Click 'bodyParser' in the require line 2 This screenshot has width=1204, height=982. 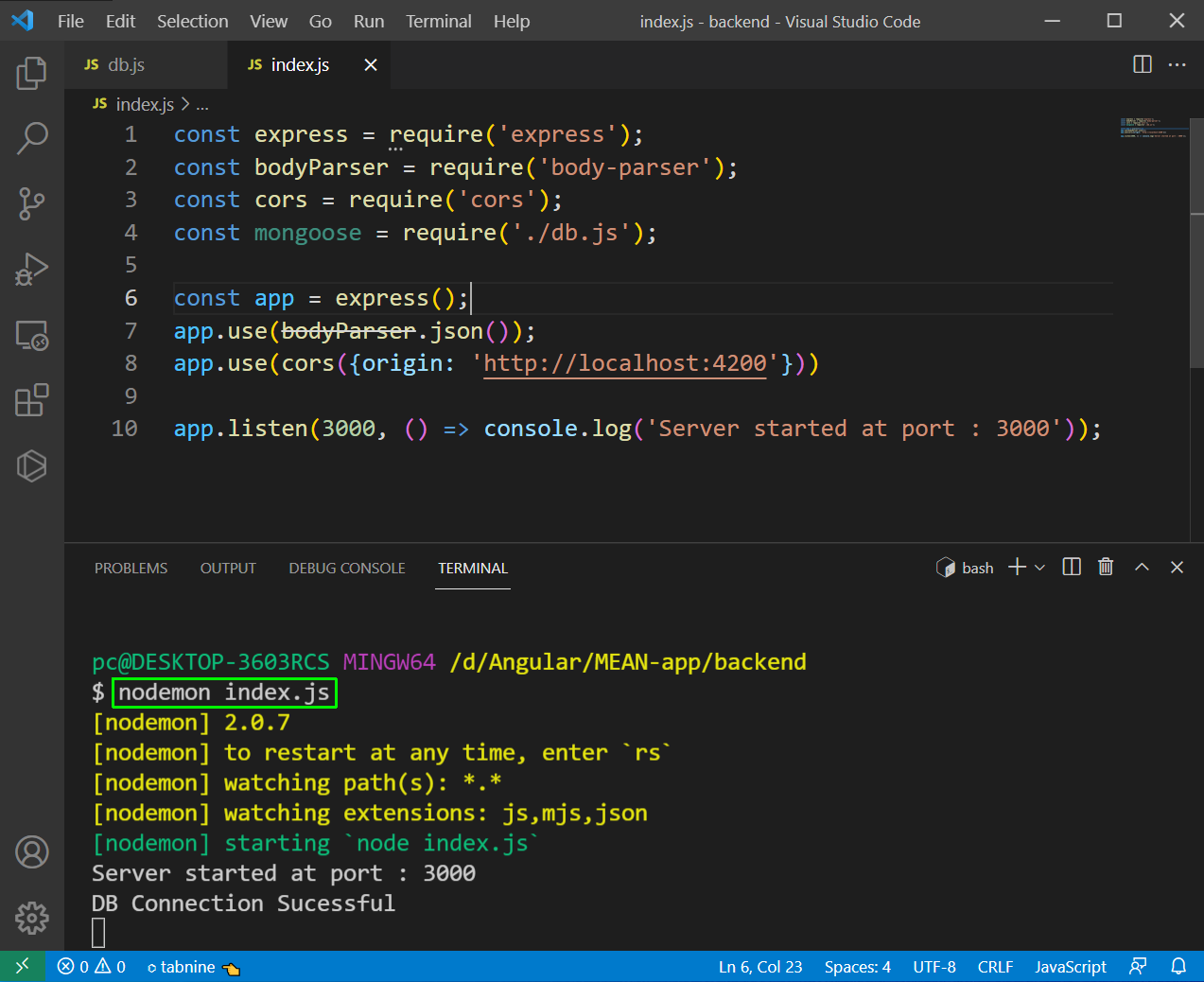click(x=322, y=167)
